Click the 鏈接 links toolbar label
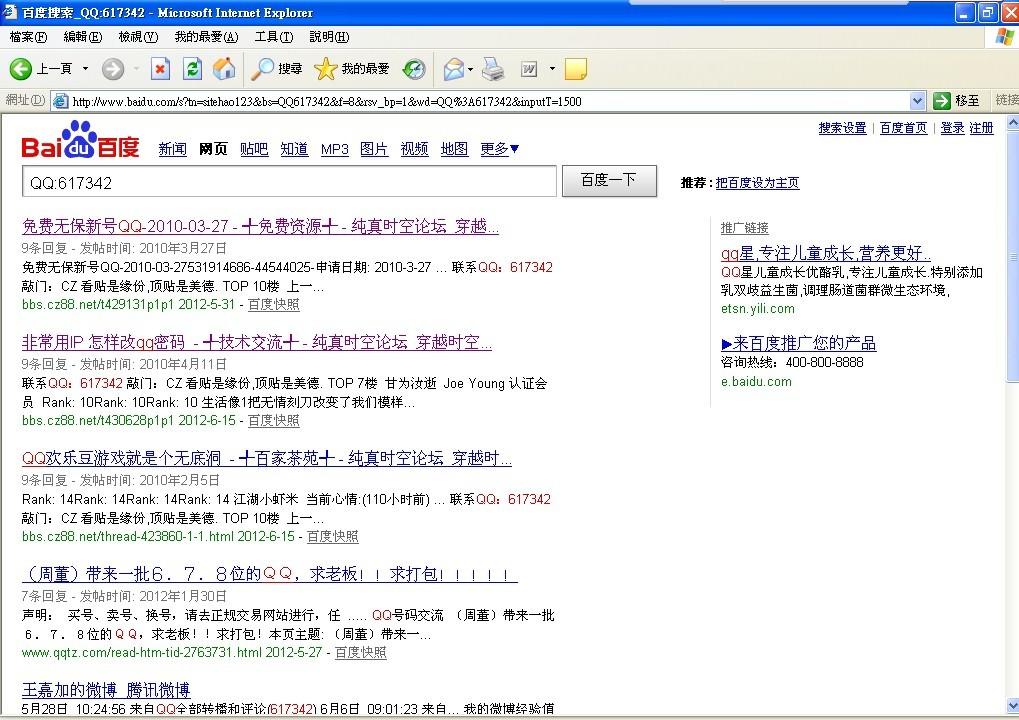The image size is (1019, 720). (x=1007, y=100)
